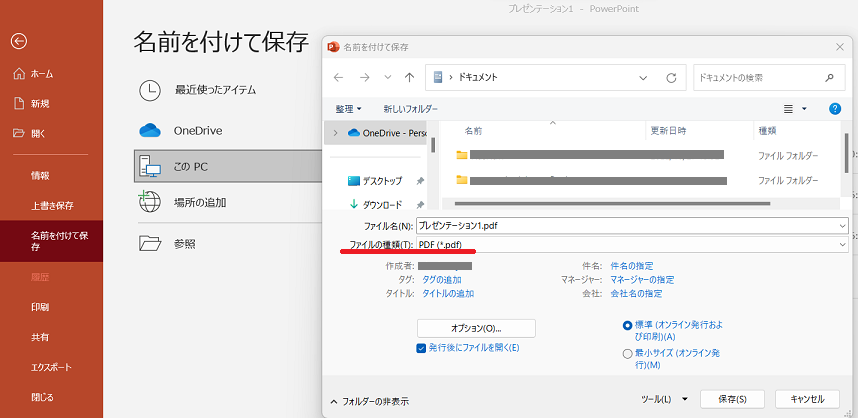Click the 保存(S) button
858x418 pixels.
[x=733, y=399]
